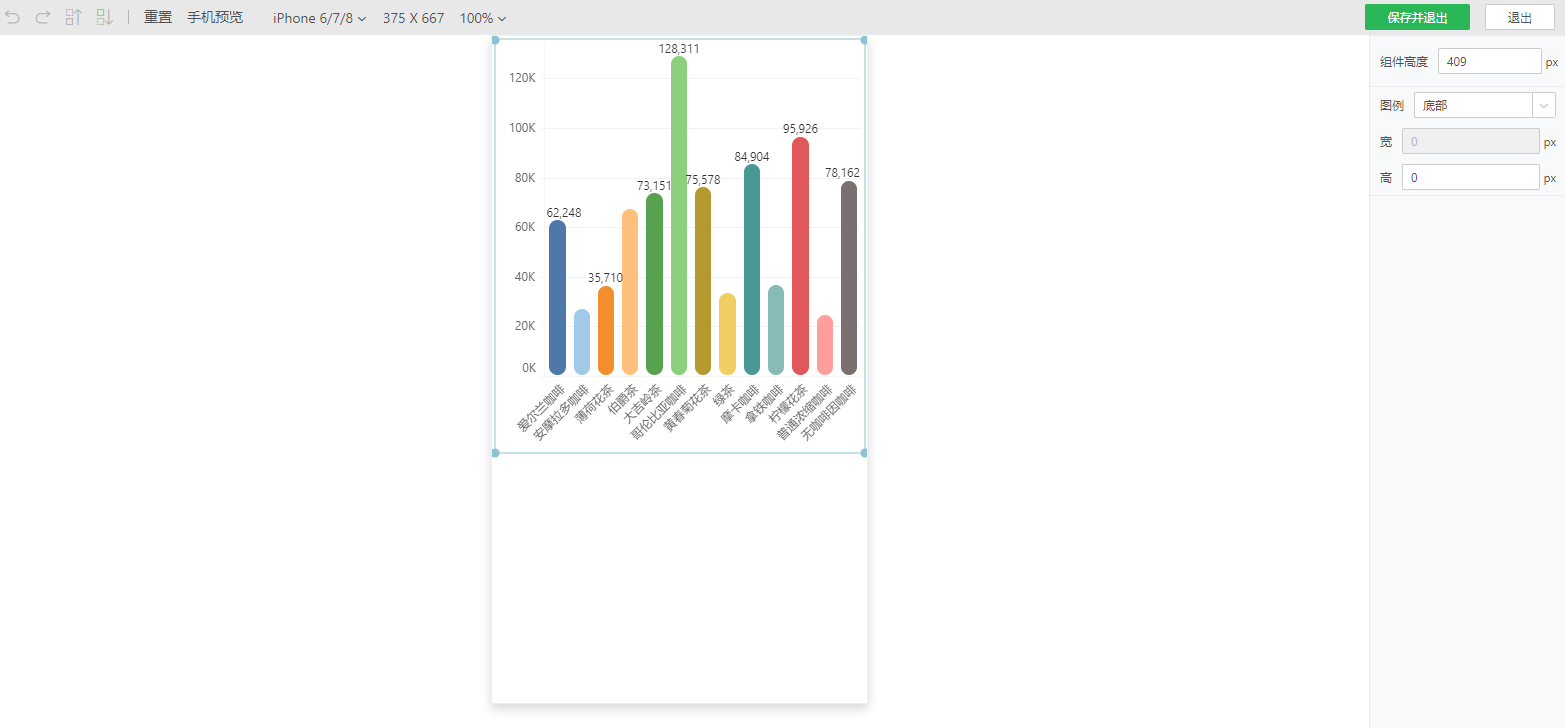Click the 375 X 667 resolution text
Screen dimensions: 1565x728
[413, 18]
